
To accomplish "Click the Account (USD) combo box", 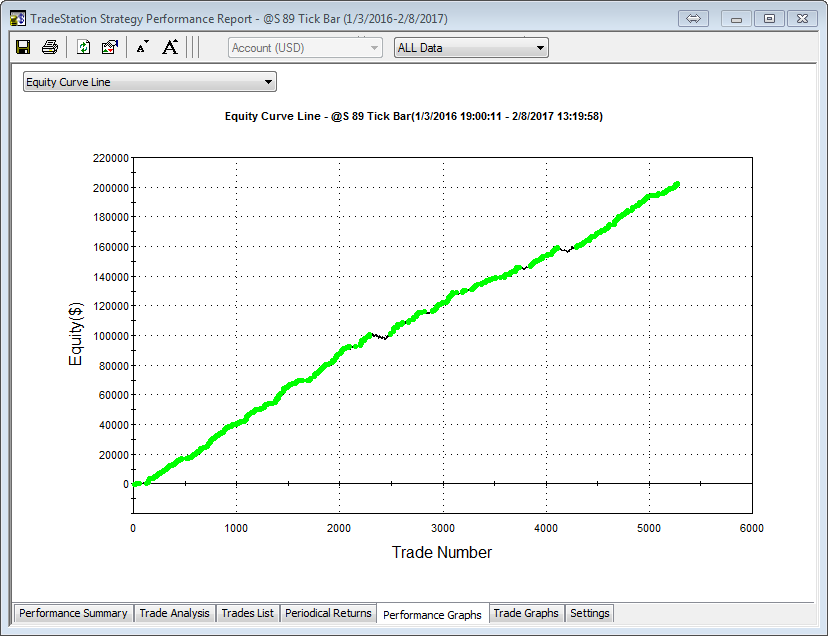I will tap(305, 48).
